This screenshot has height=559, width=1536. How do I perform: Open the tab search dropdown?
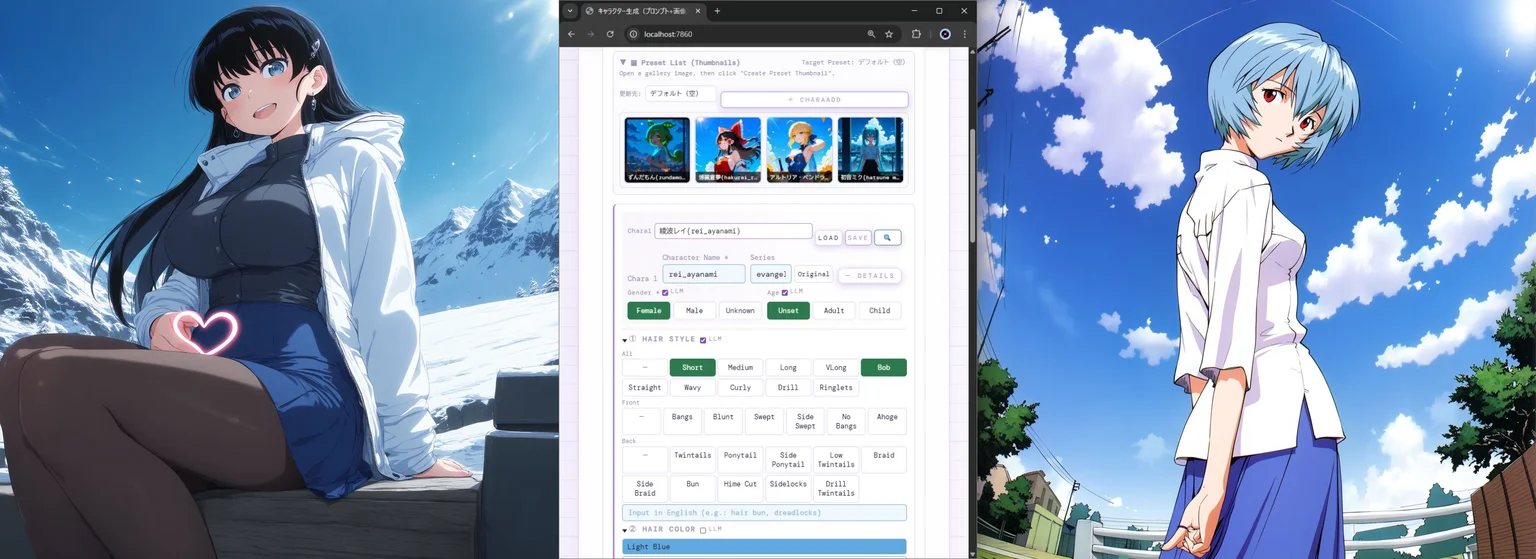click(570, 11)
